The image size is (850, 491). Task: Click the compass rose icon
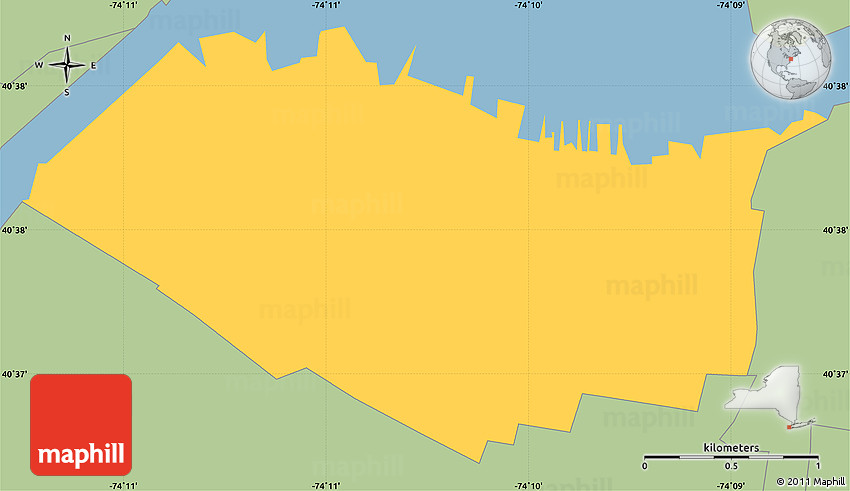[x=67, y=66]
